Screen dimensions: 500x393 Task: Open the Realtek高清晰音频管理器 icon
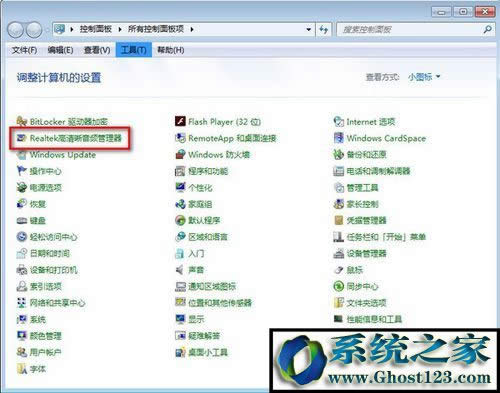(x=21, y=138)
